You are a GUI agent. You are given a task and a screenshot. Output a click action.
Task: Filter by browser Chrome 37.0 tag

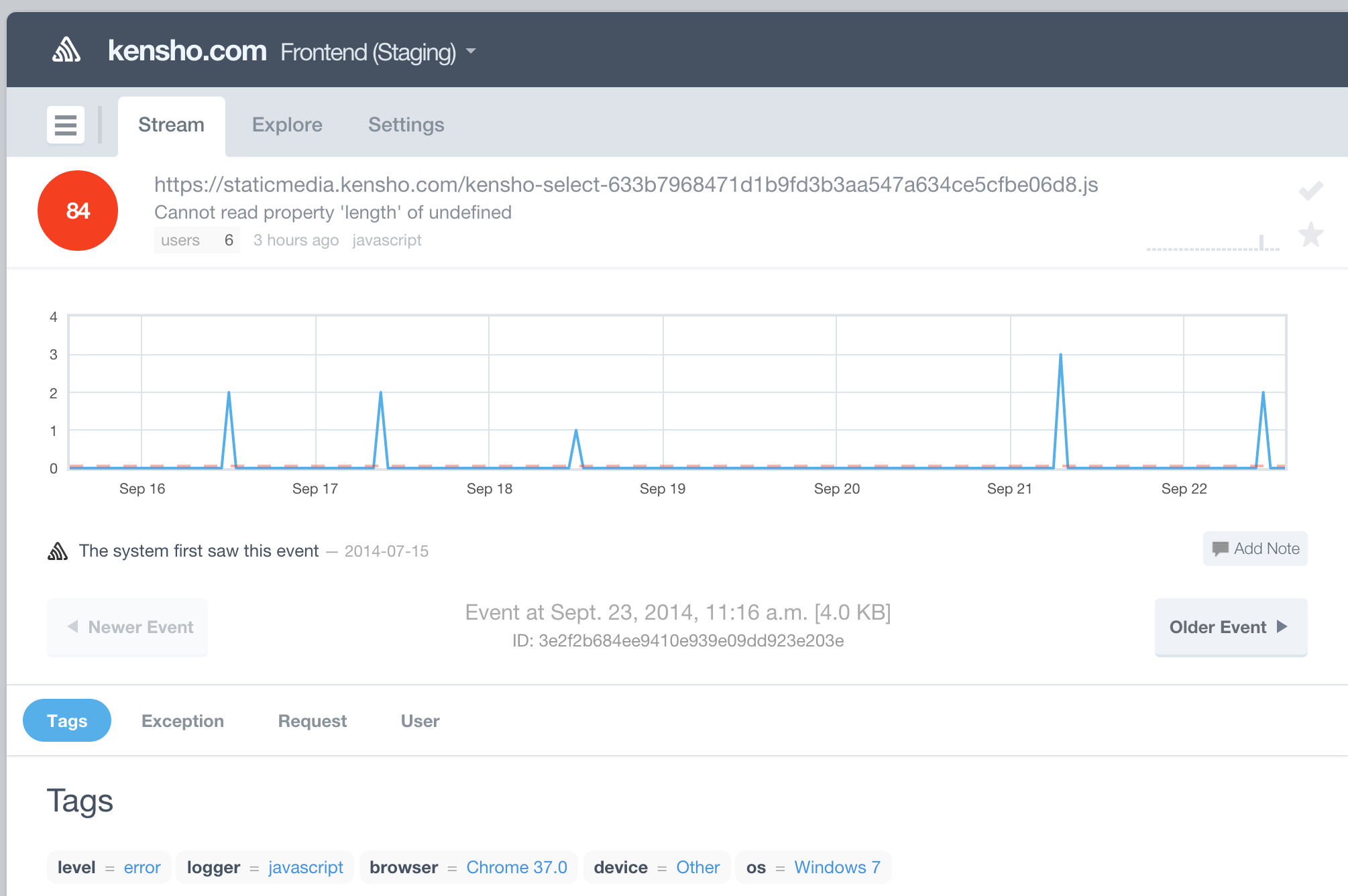516,867
